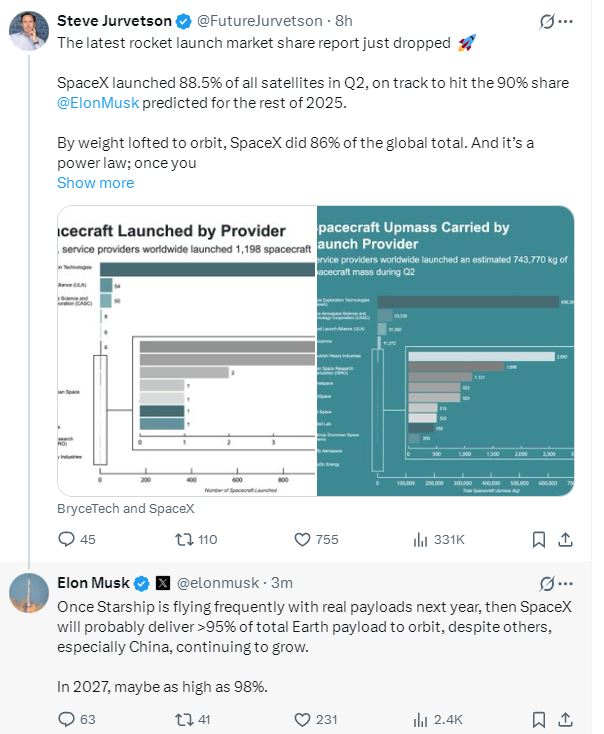Open more options menu on Jurvetson's post
The height and width of the screenshot is (734, 604).
click(x=571, y=20)
